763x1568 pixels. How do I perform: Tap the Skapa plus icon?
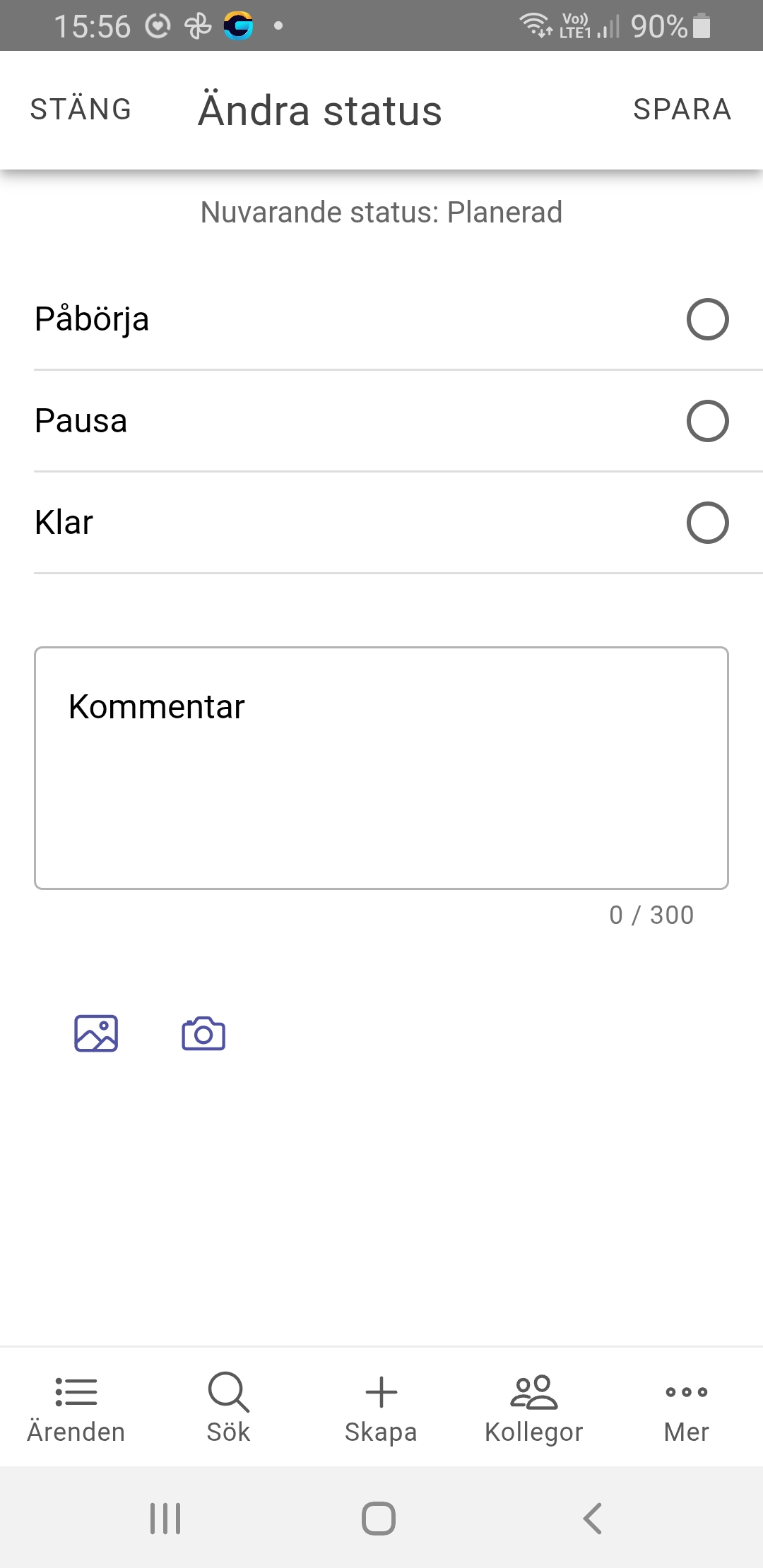[x=381, y=1393]
